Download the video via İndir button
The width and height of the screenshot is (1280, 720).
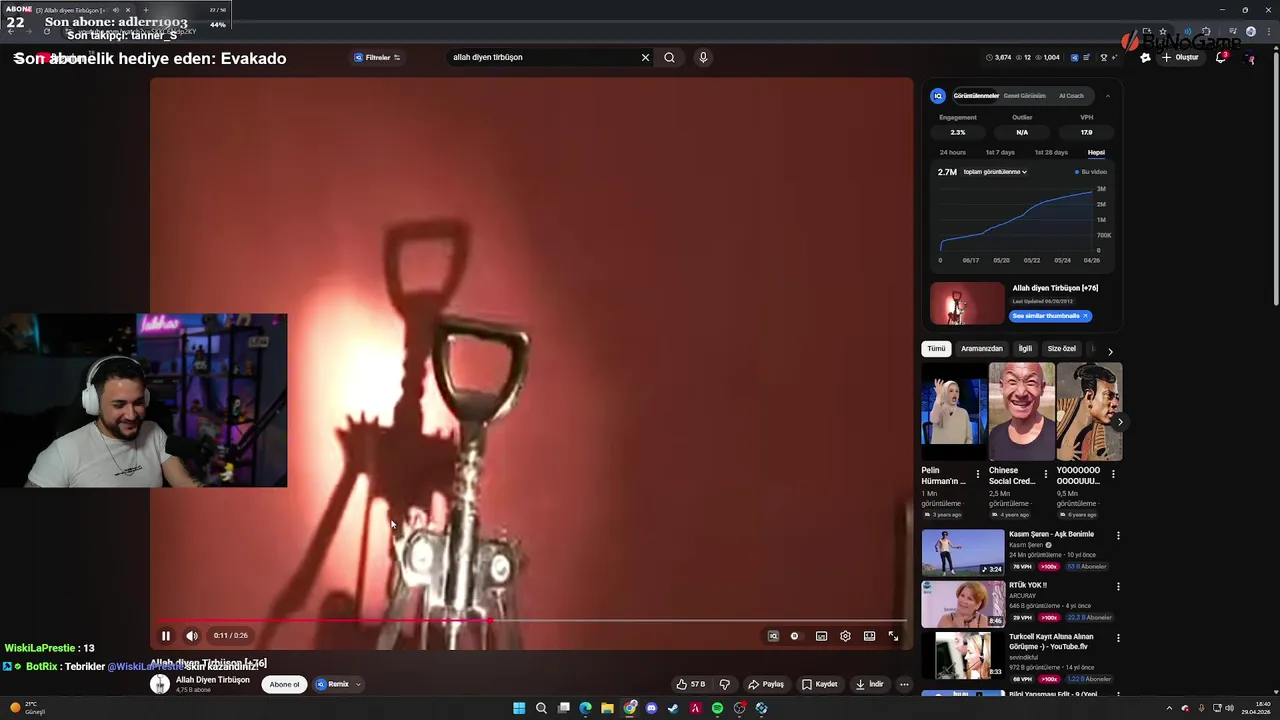click(x=869, y=684)
